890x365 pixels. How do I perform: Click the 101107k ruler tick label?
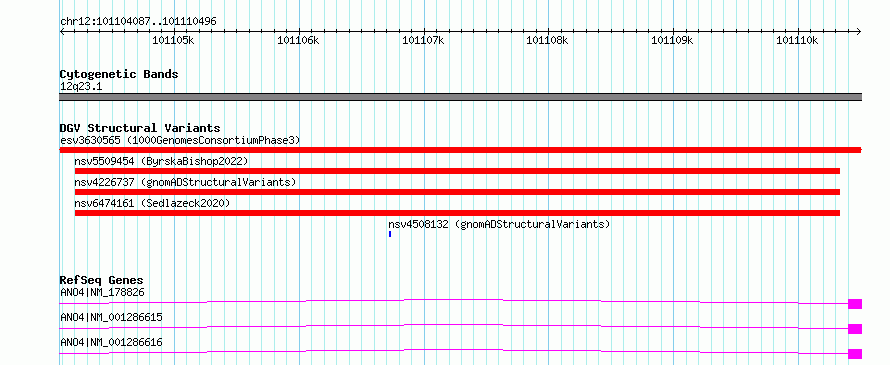423,40
